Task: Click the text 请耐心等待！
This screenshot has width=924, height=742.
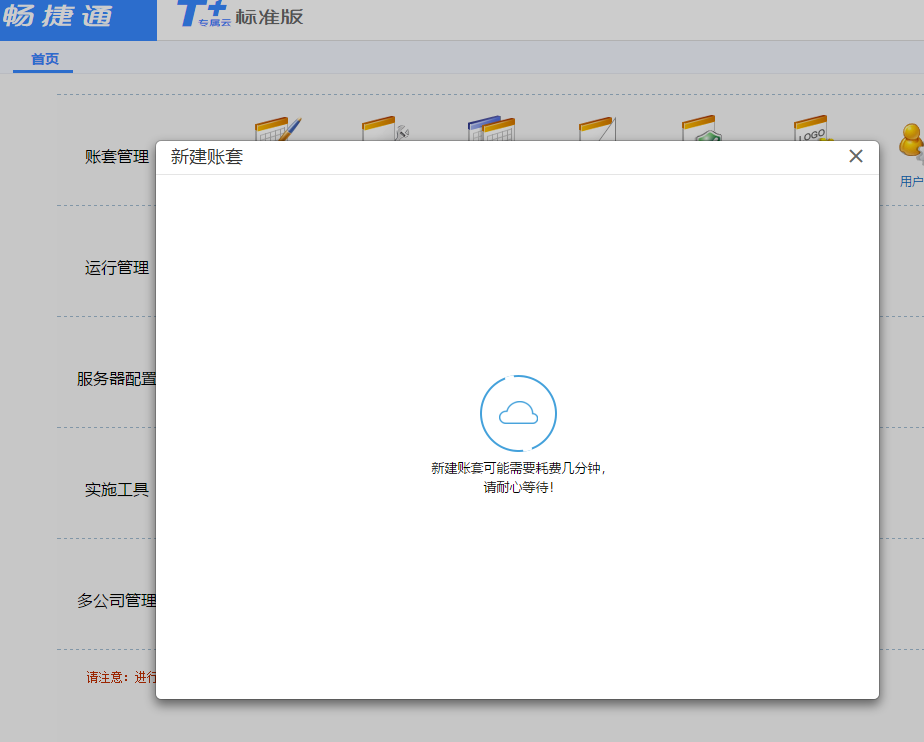Action: 519,487
